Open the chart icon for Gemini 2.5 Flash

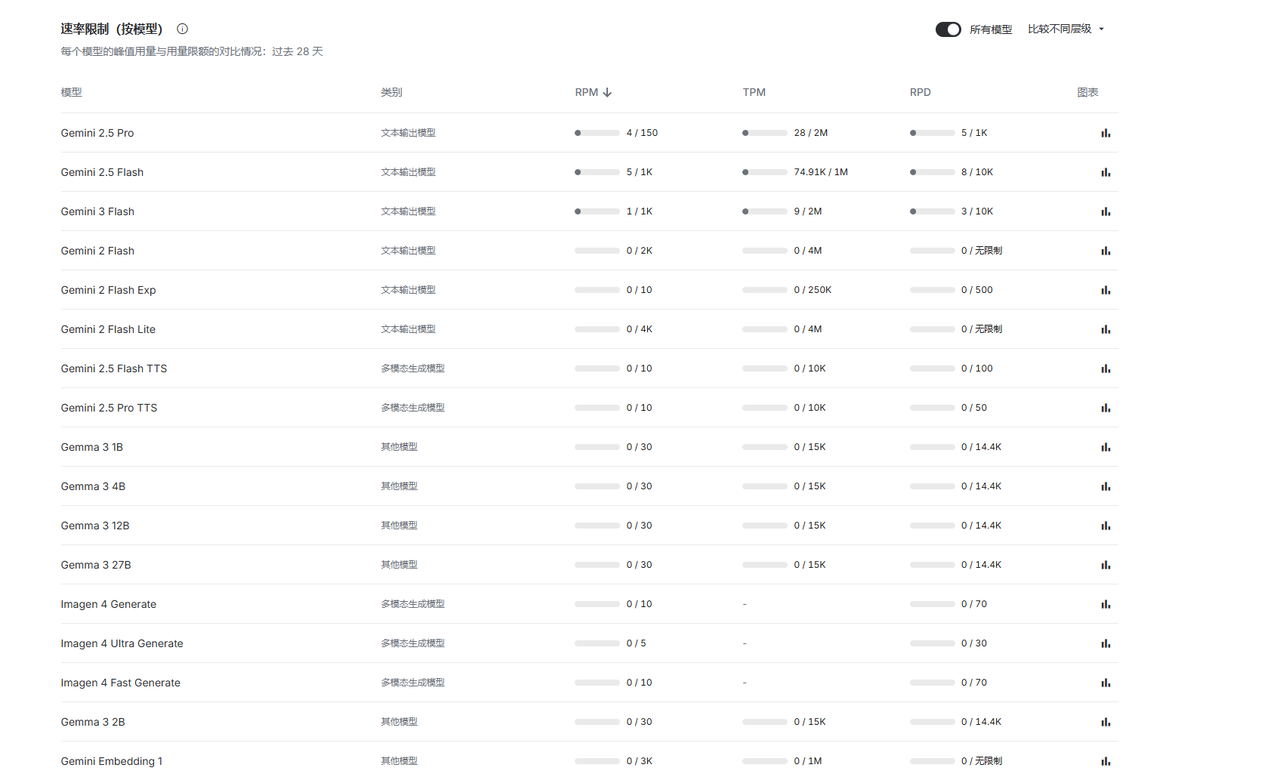click(1105, 172)
